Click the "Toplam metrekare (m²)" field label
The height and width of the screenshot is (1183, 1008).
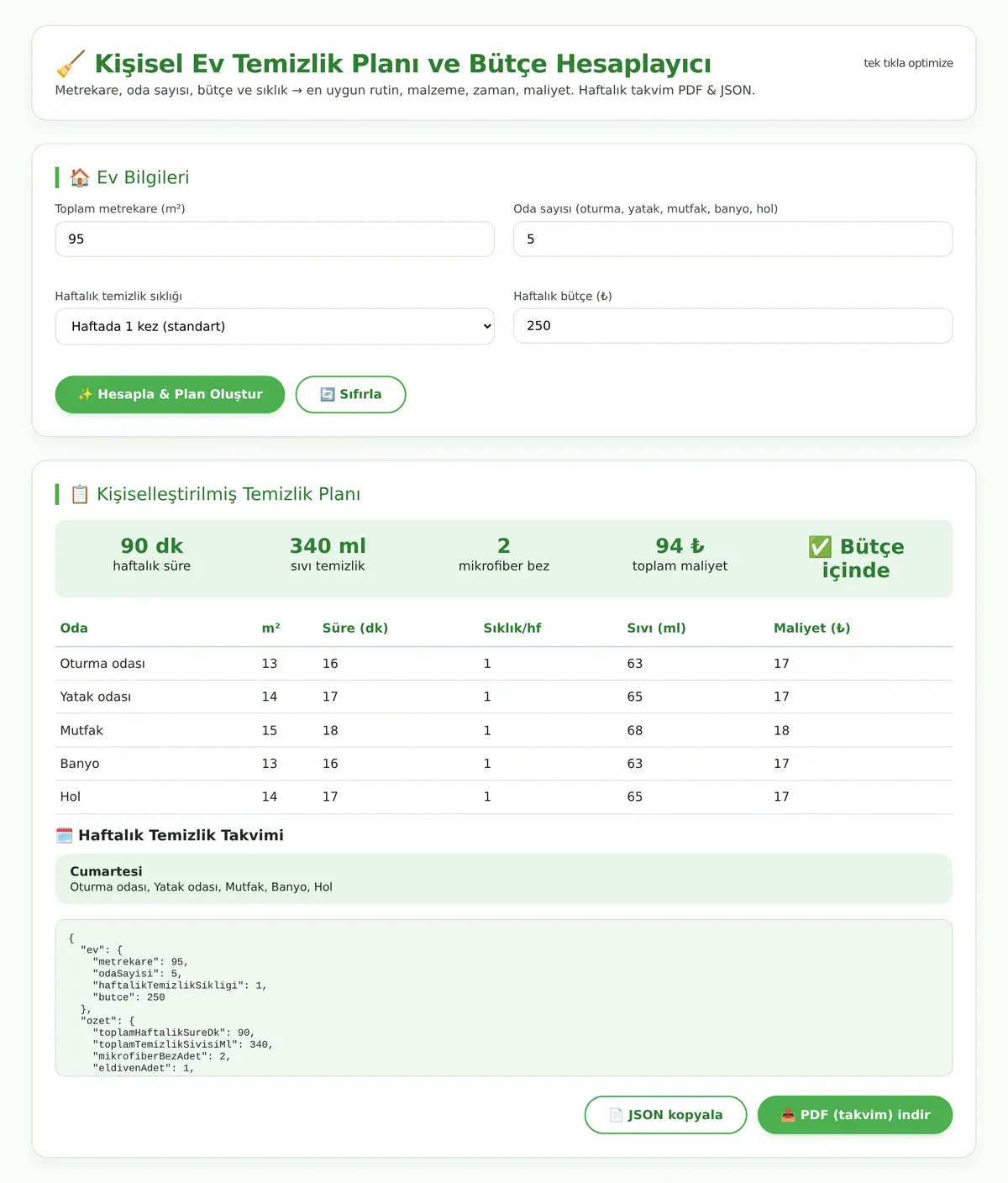click(120, 208)
